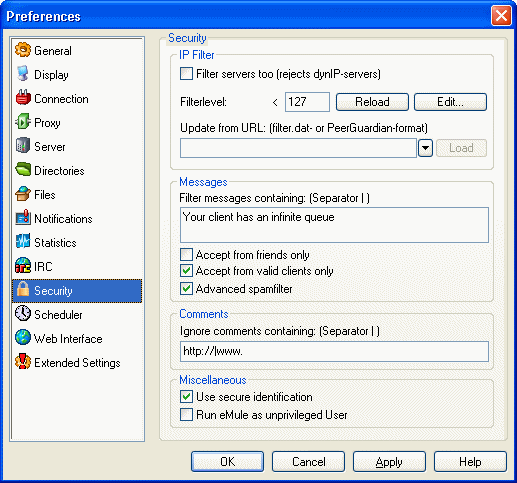Switch to the Web Interface page
This screenshot has height=483, width=517.
click(68, 339)
